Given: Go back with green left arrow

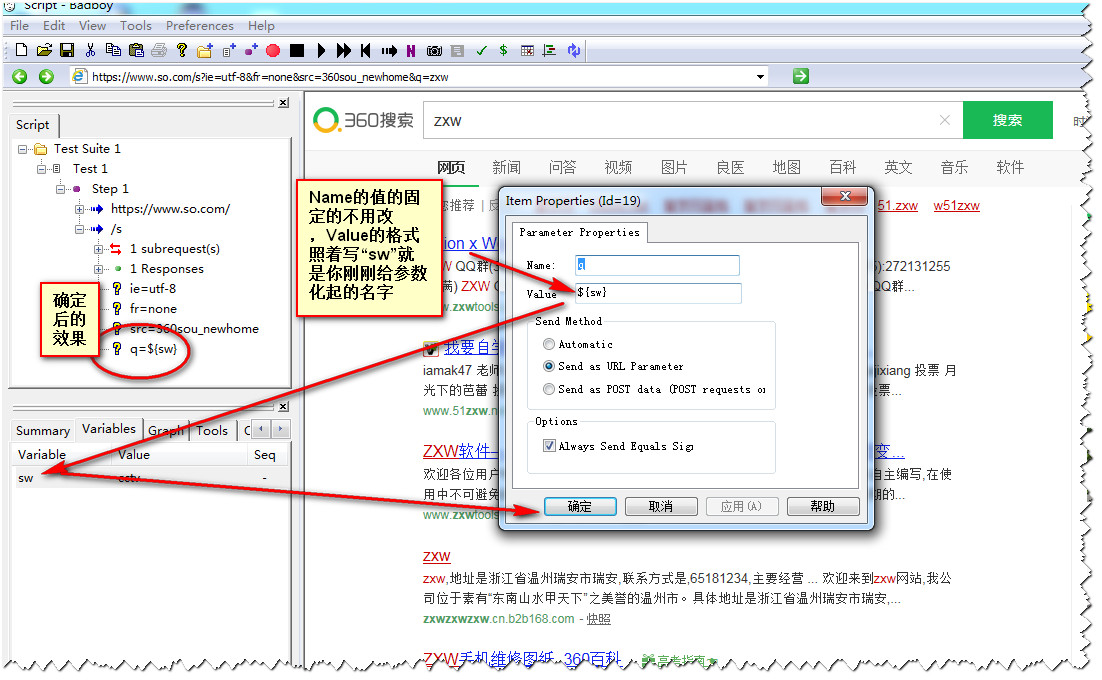Looking at the screenshot, I should 20,77.
